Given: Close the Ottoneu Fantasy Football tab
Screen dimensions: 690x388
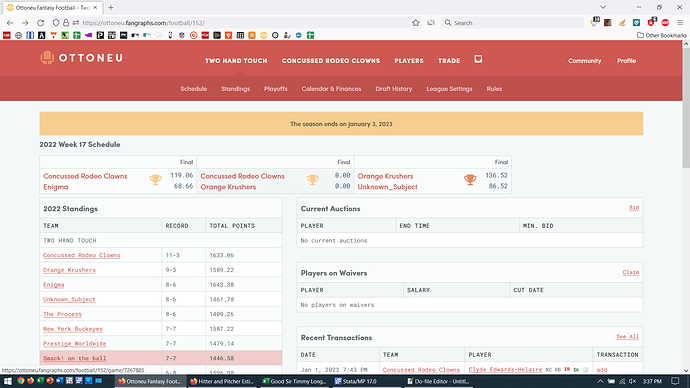Looking at the screenshot, I should (x=95, y=7).
